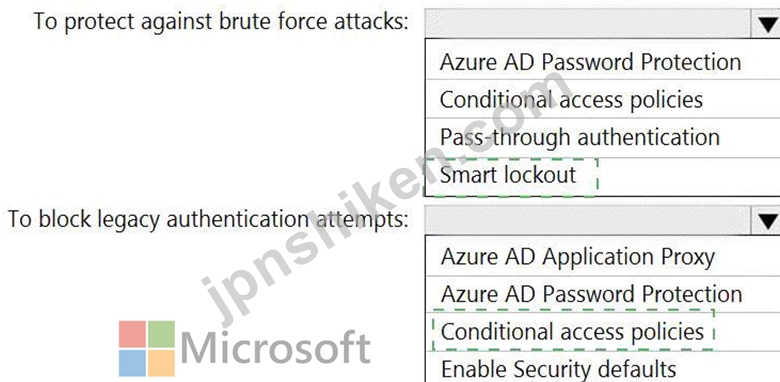Click the yellow square of Microsoft logo
This screenshot has height=382, width=780.
point(162,363)
